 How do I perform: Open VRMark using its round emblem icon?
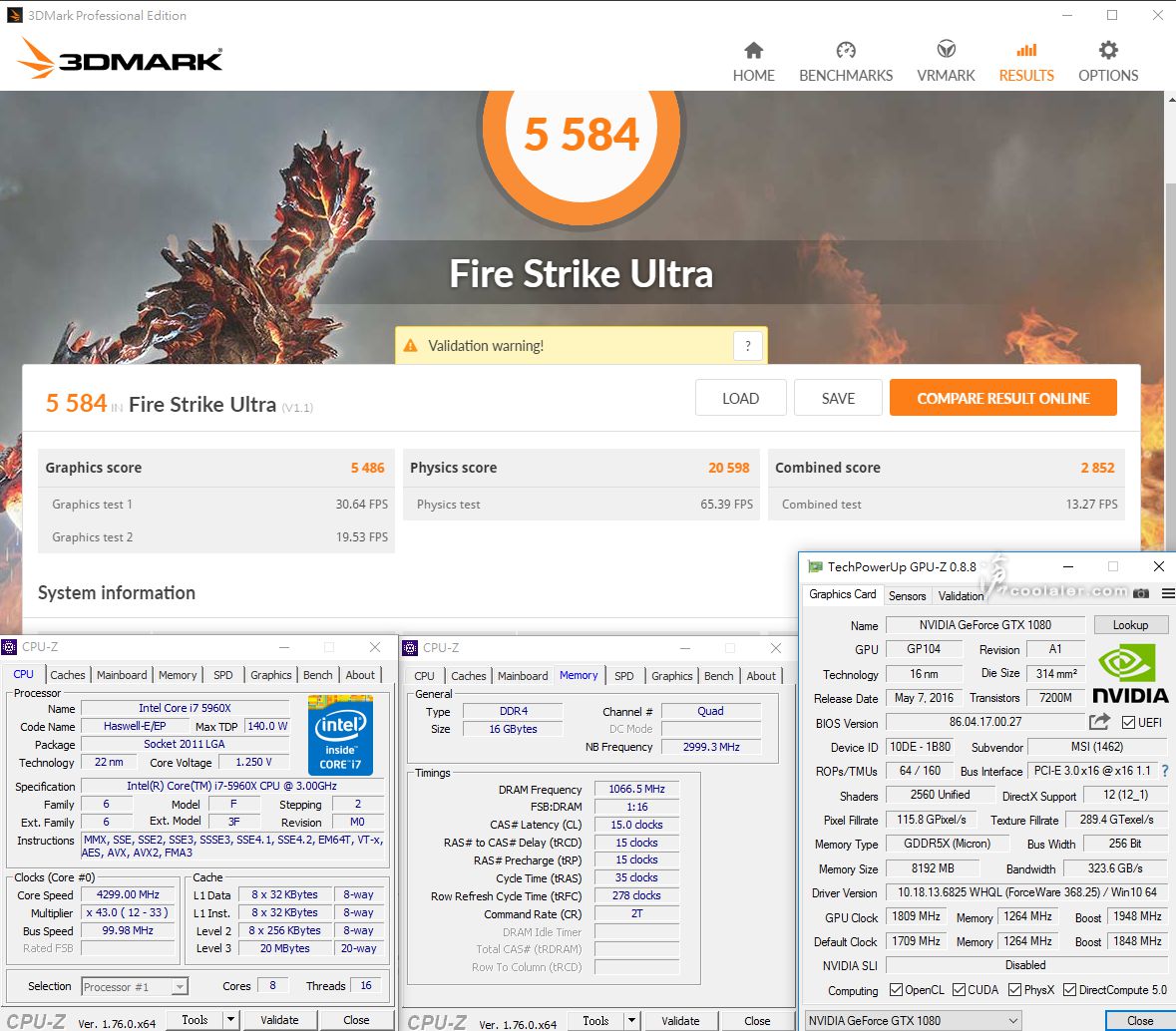click(x=946, y=50)
